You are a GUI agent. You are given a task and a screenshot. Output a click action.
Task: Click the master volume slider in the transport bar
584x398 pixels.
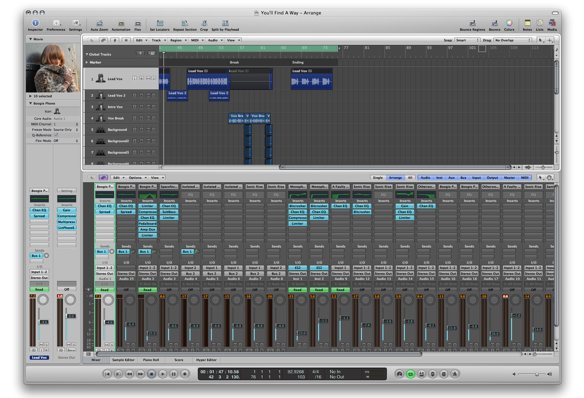tap(532, 374)
